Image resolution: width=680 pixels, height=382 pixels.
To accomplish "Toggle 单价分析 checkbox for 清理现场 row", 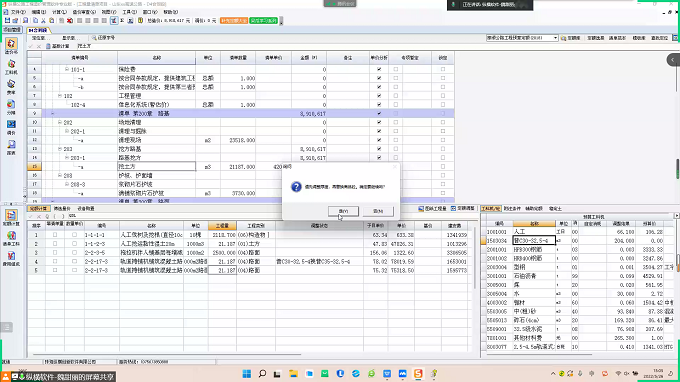I will [379, 140].
